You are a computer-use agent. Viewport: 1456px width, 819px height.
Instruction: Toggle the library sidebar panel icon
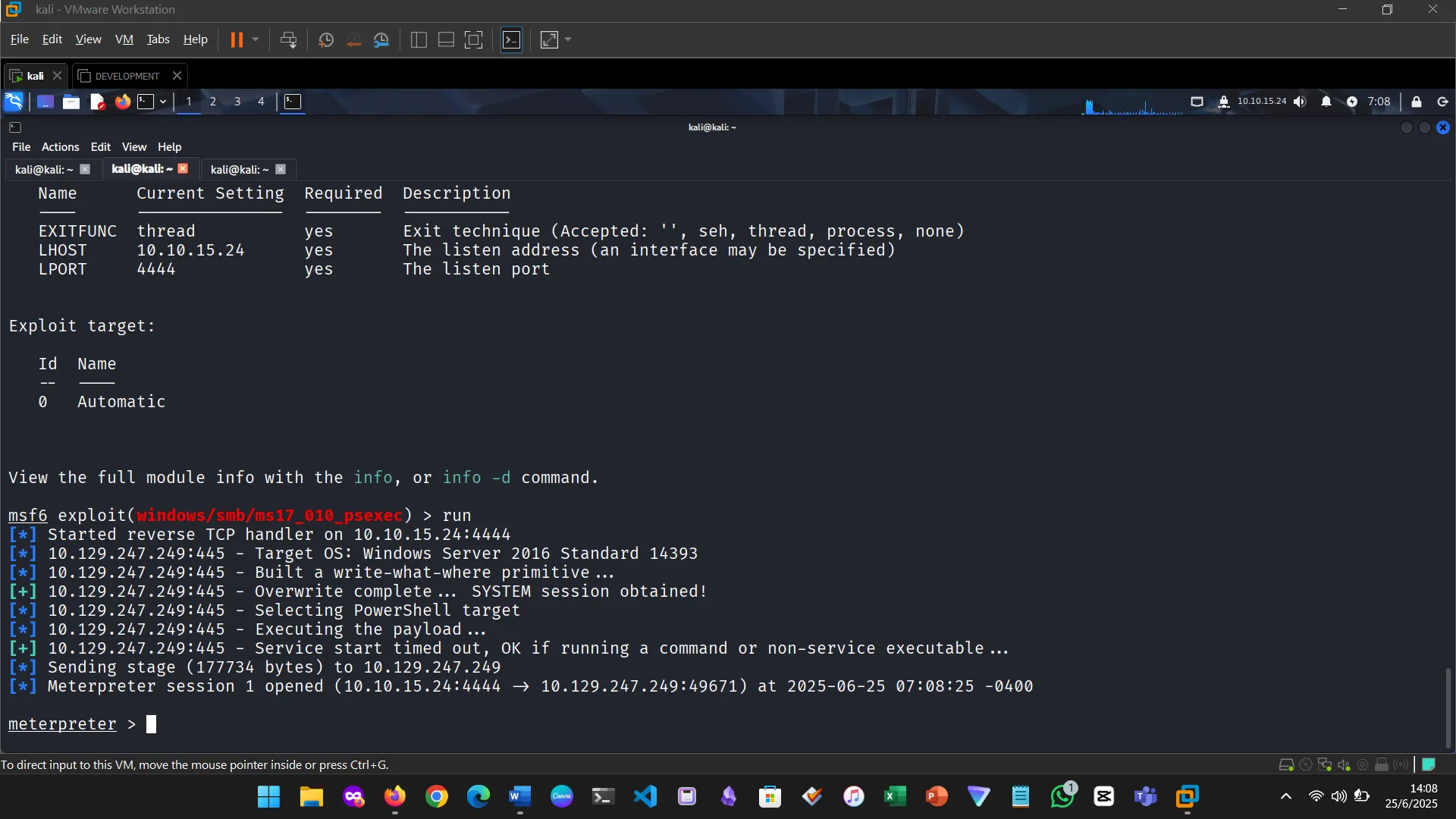pos(419,39)
